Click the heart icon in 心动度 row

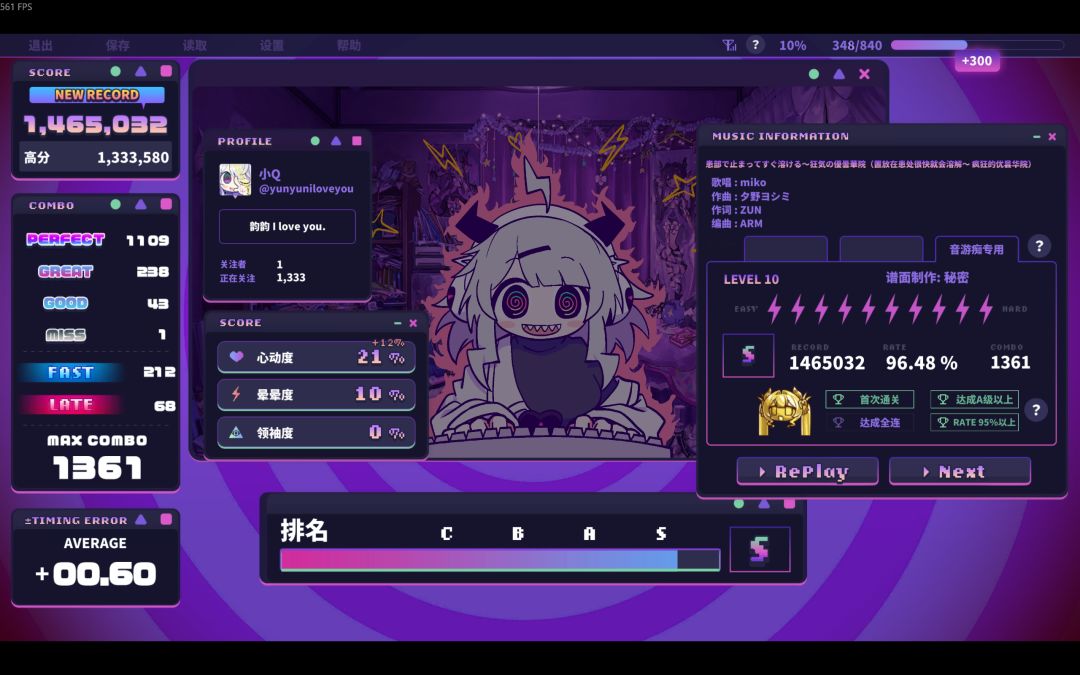pos(236,357)
